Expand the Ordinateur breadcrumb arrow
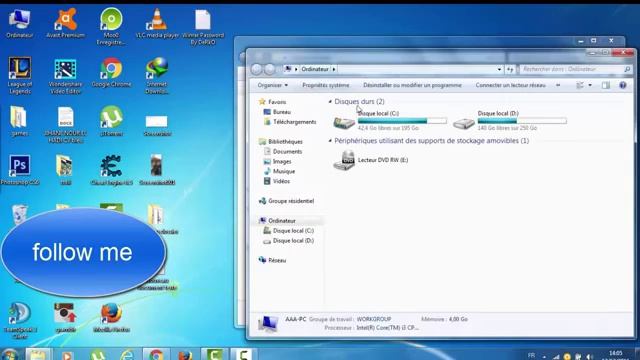Image resolution: width=640 pixels, height=360 pixels. (333, 69)
